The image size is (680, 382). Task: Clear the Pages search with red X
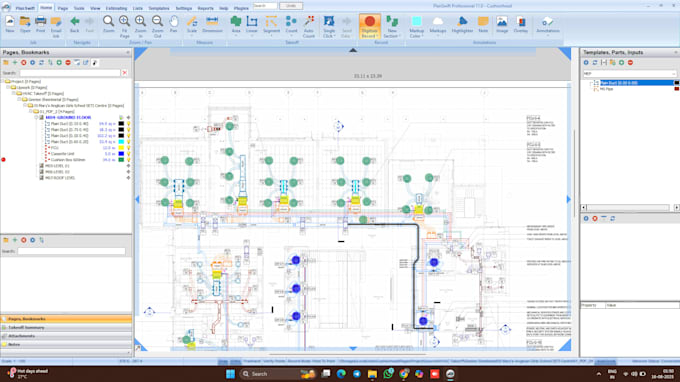pyautogui.click(x=124, y=73)
